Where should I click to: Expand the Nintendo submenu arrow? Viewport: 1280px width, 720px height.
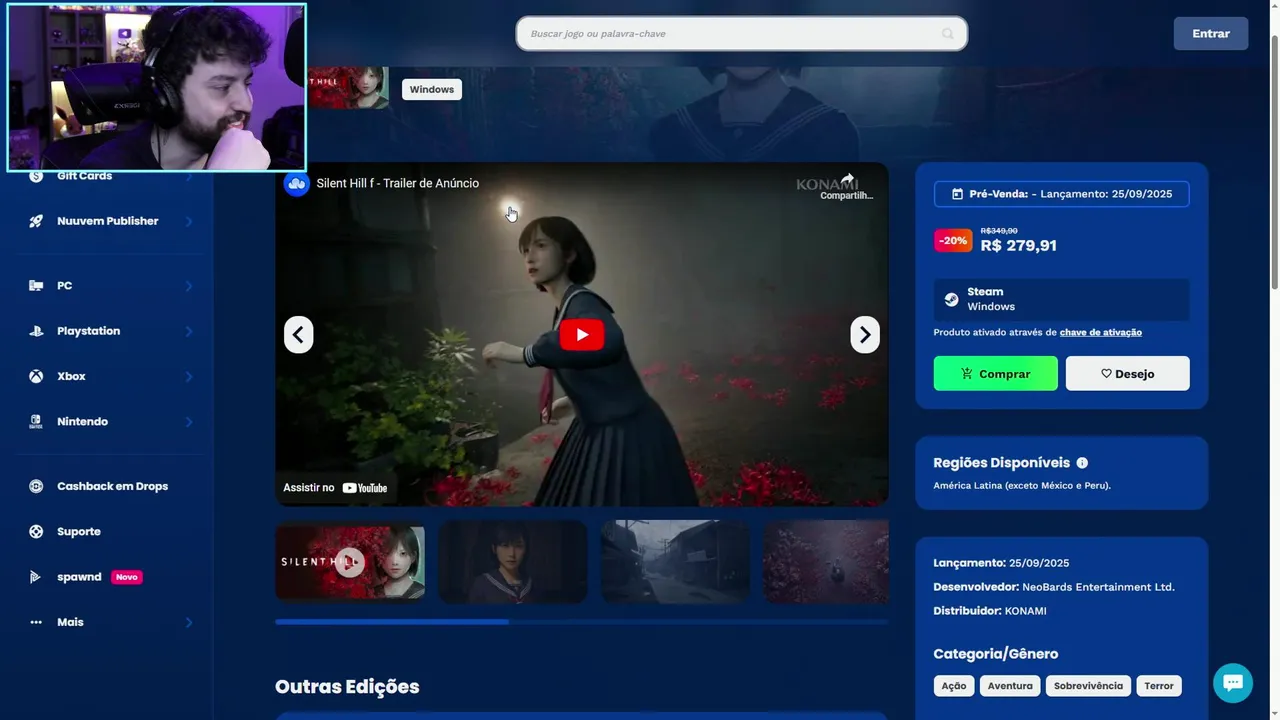coord(188,422)
